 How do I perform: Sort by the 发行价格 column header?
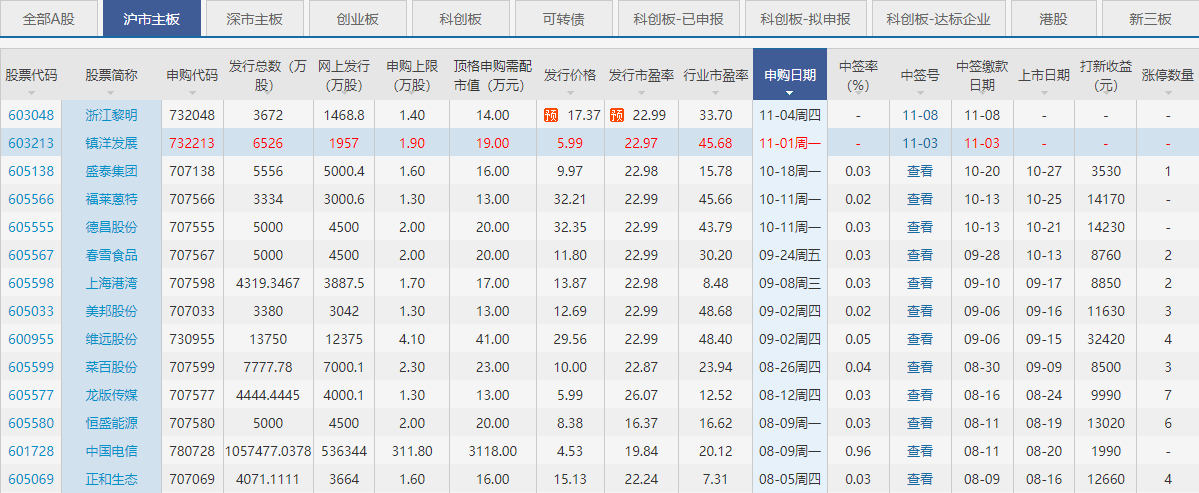(570, 76)
